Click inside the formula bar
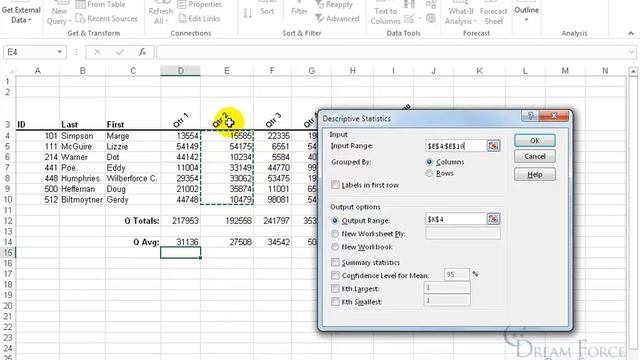This screenshot has height=360, width=640. 392,52
